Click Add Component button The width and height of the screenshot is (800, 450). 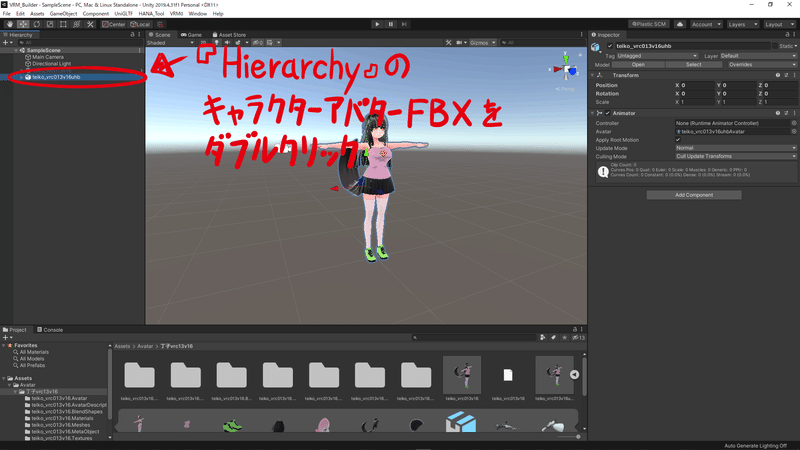pos(694,195)
